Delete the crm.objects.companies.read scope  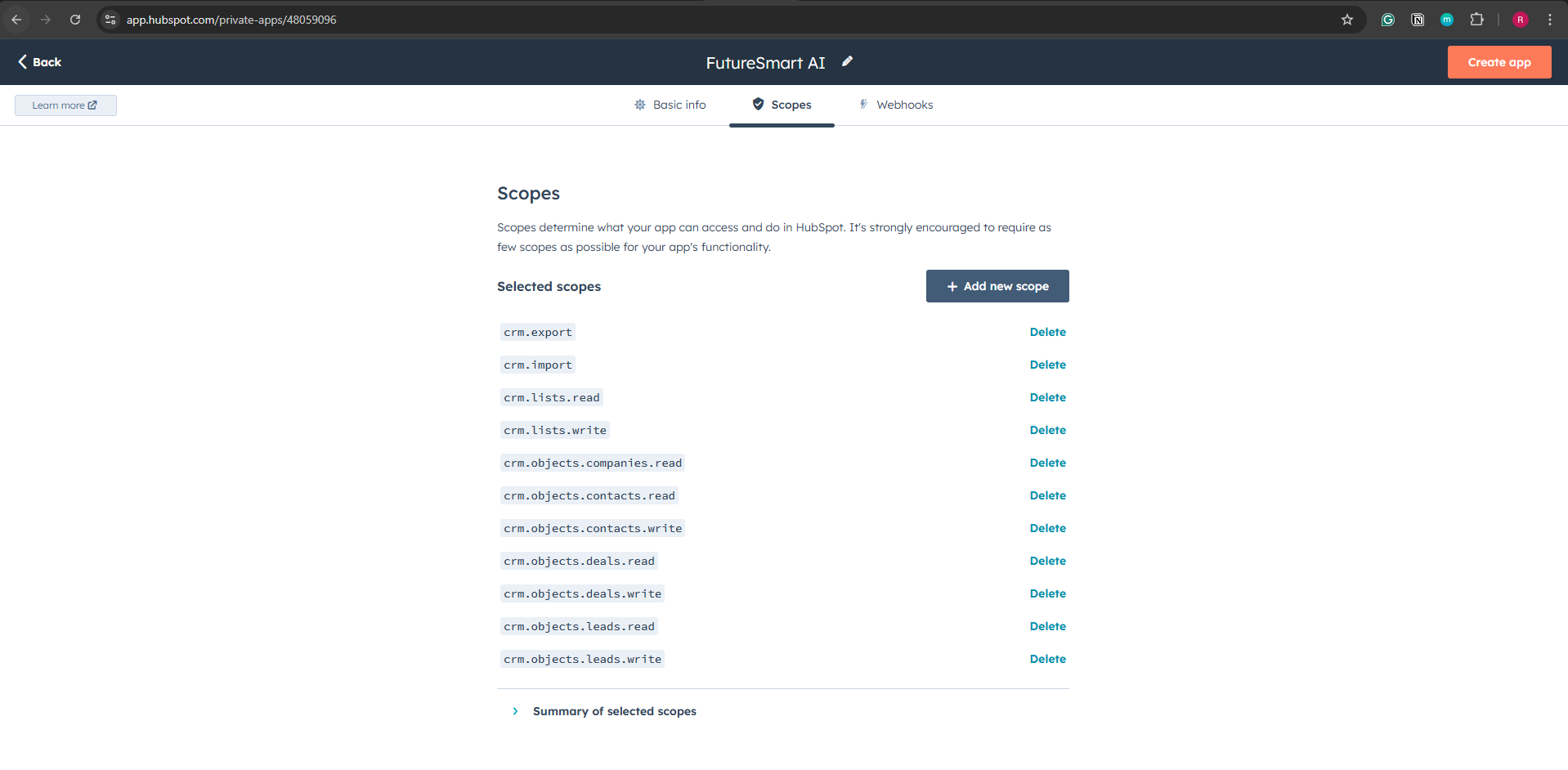coord(1048,463)
